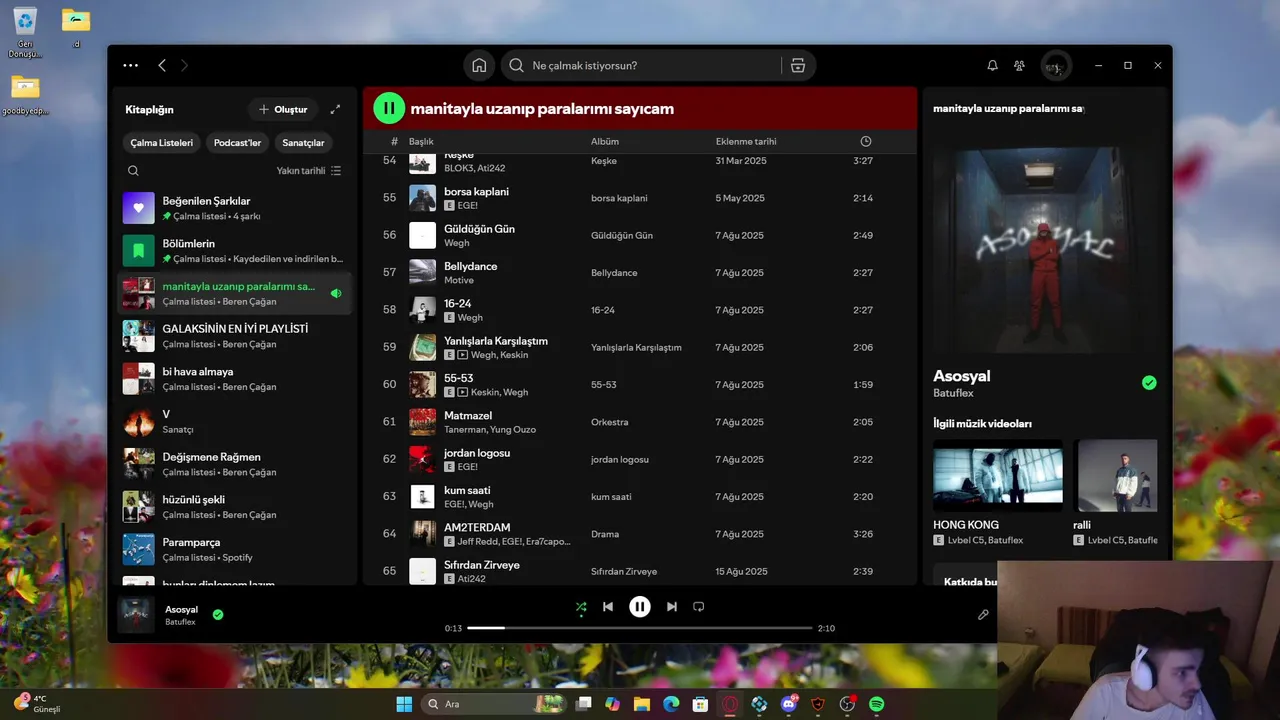Toggle the liked checkmark beside Asosyal in the player bar

(x=218, y=615)
